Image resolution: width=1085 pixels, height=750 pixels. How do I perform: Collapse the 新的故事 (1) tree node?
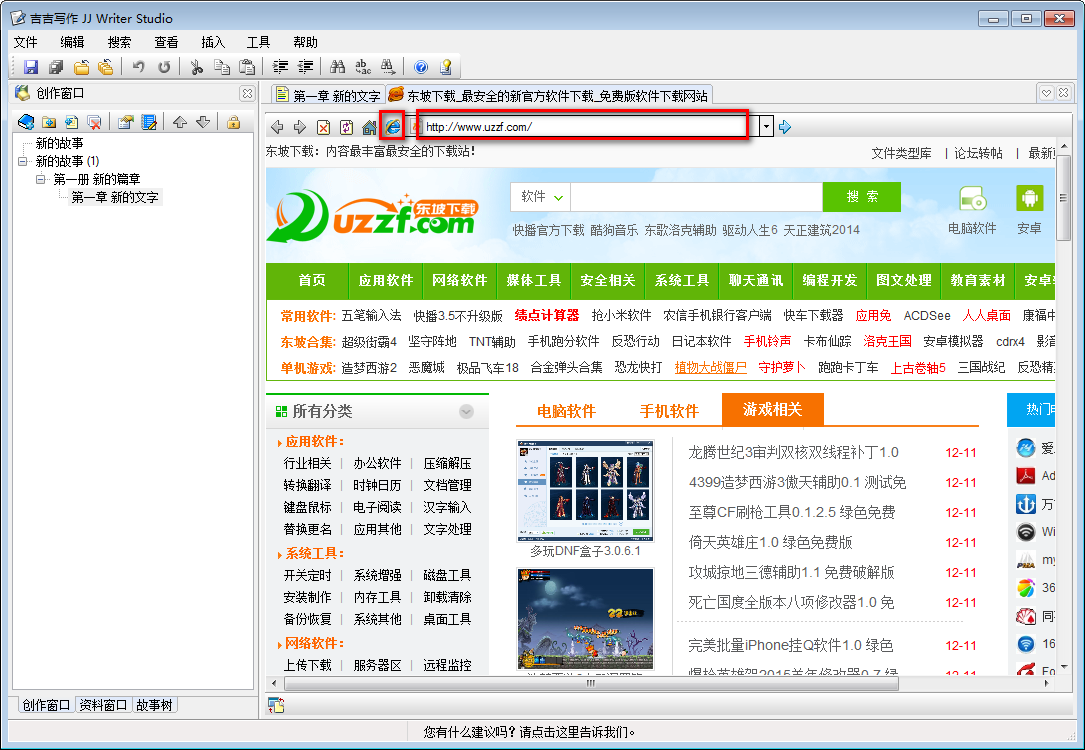click(23, 161)
